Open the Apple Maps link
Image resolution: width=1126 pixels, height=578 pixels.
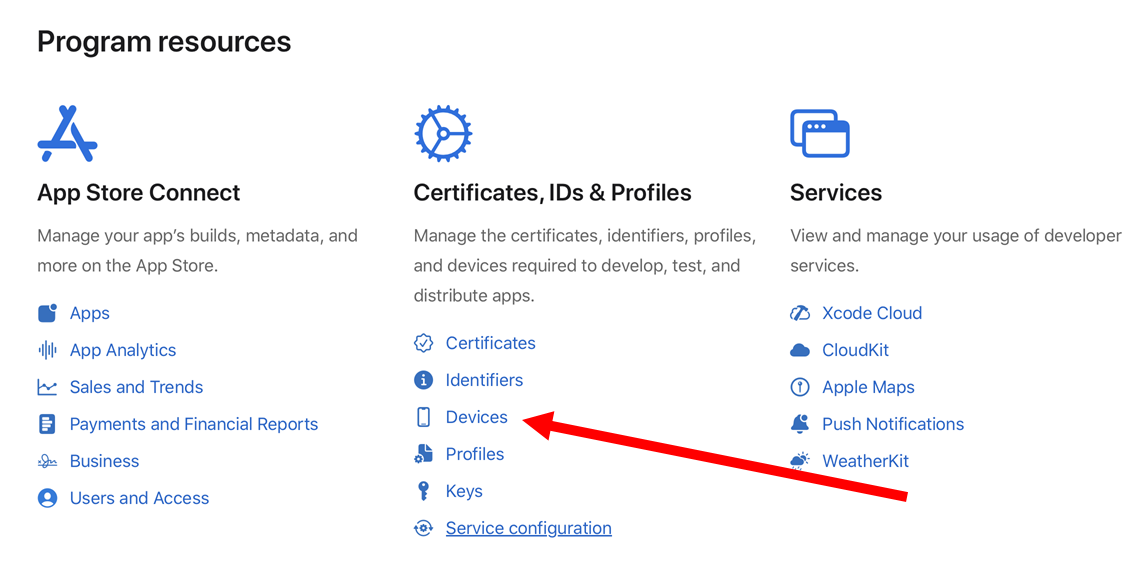(868, 387)
